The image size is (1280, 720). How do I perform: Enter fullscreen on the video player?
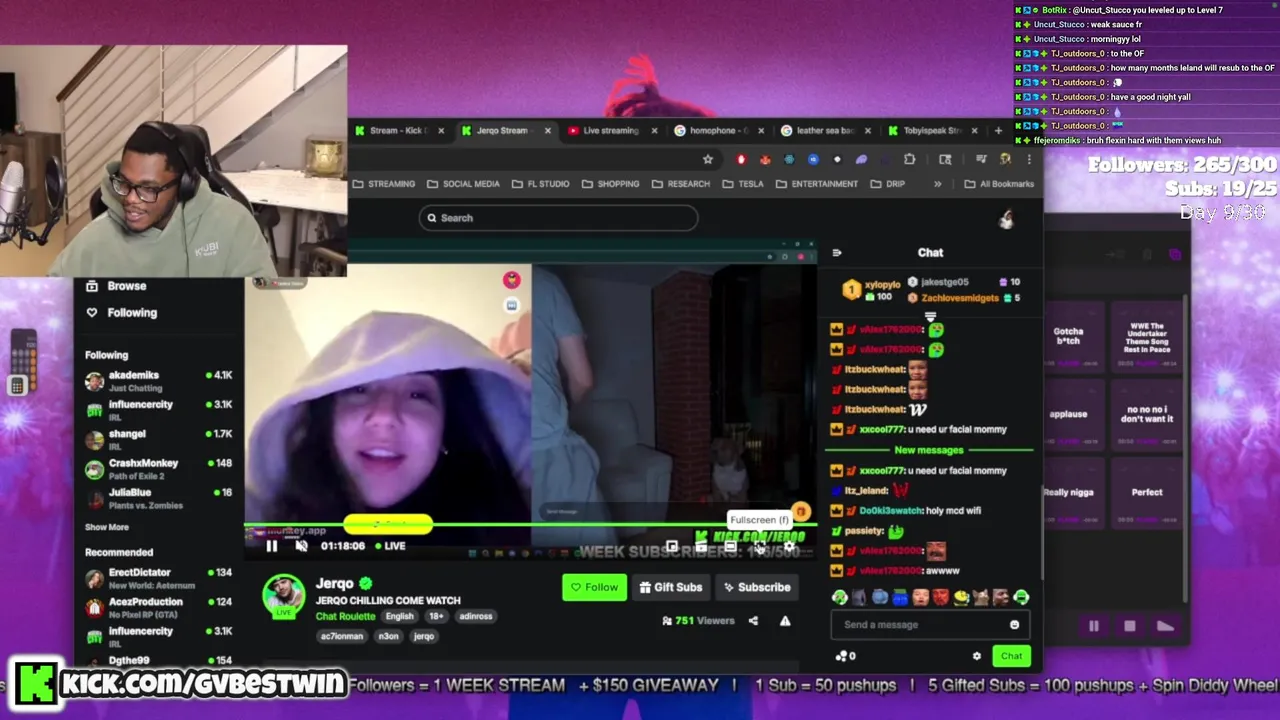760,547
